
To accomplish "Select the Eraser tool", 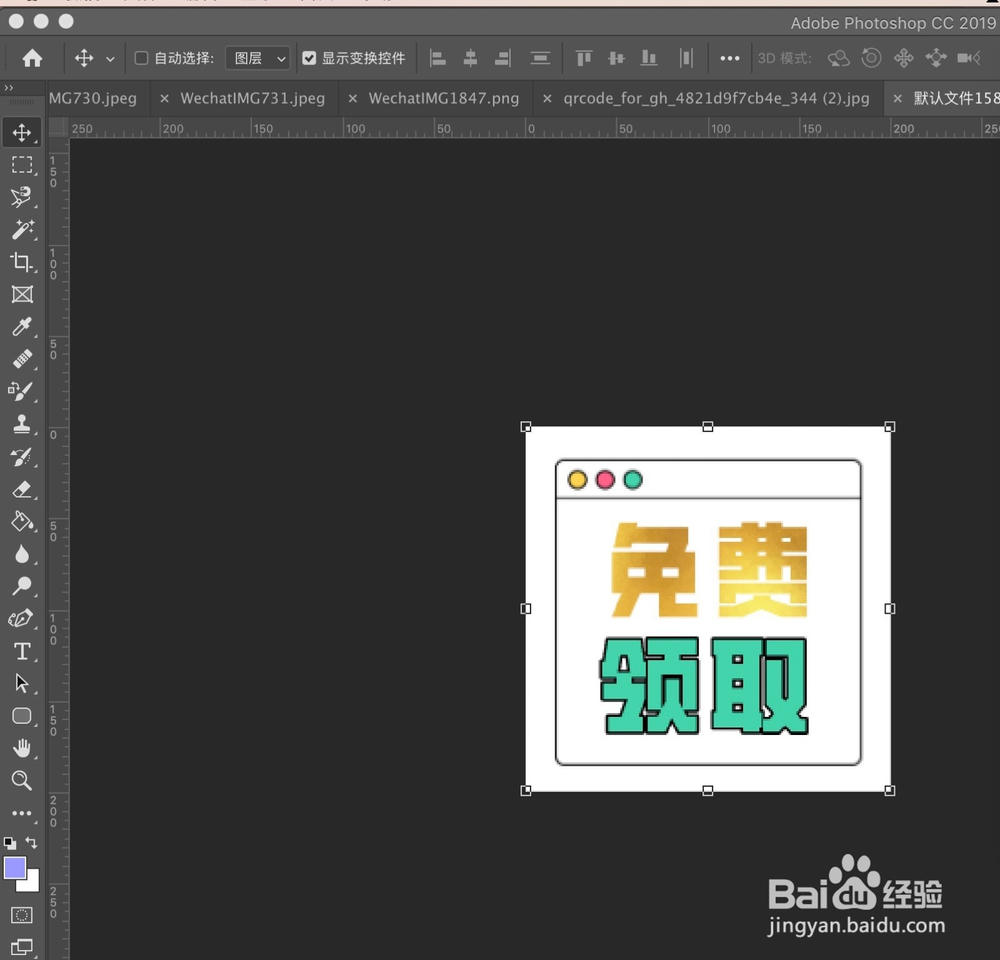I will coord(22,489).
